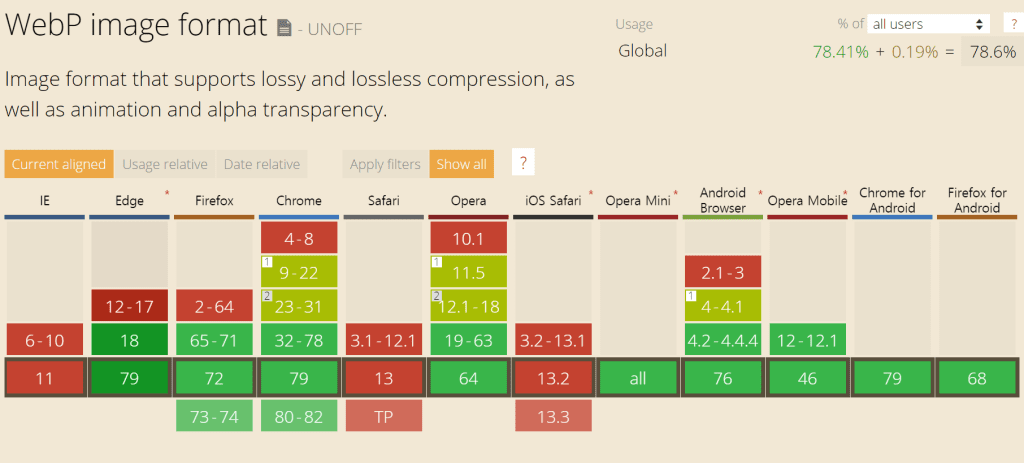Click the note 2 marker on Chrome 23-31
Image resolution: width=1024 pixels, height=463 pixels.
(267, 296)
